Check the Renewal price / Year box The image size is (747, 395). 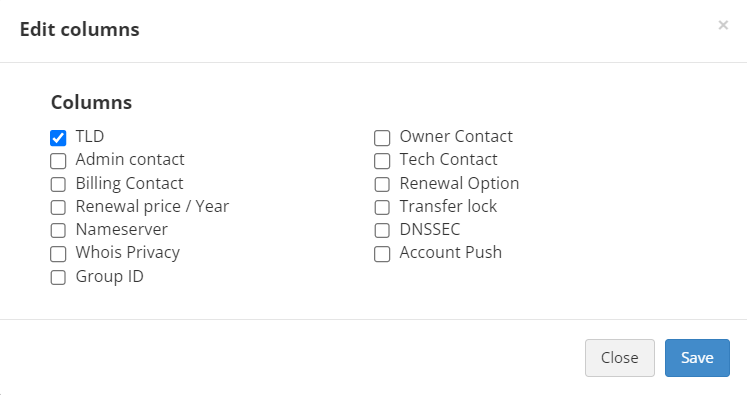58,208
